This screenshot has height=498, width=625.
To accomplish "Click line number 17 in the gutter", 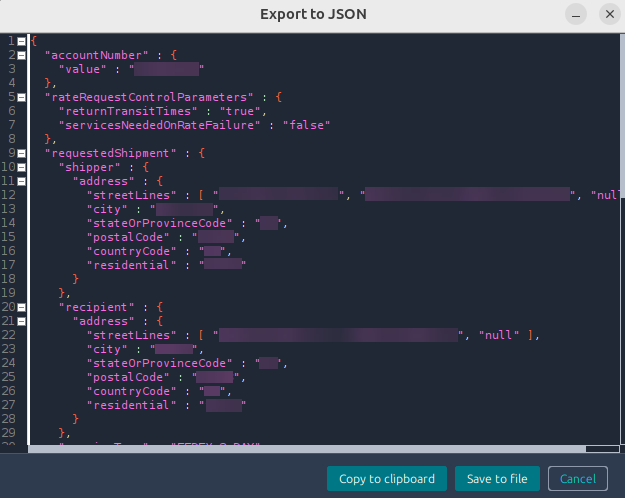I will 9,265.
